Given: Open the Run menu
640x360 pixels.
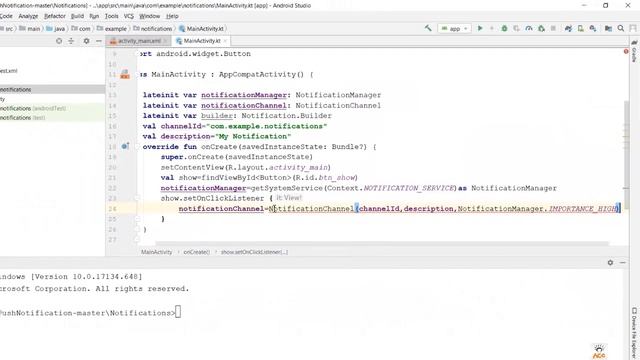Looking at the screenshot, I should (94, 16).
